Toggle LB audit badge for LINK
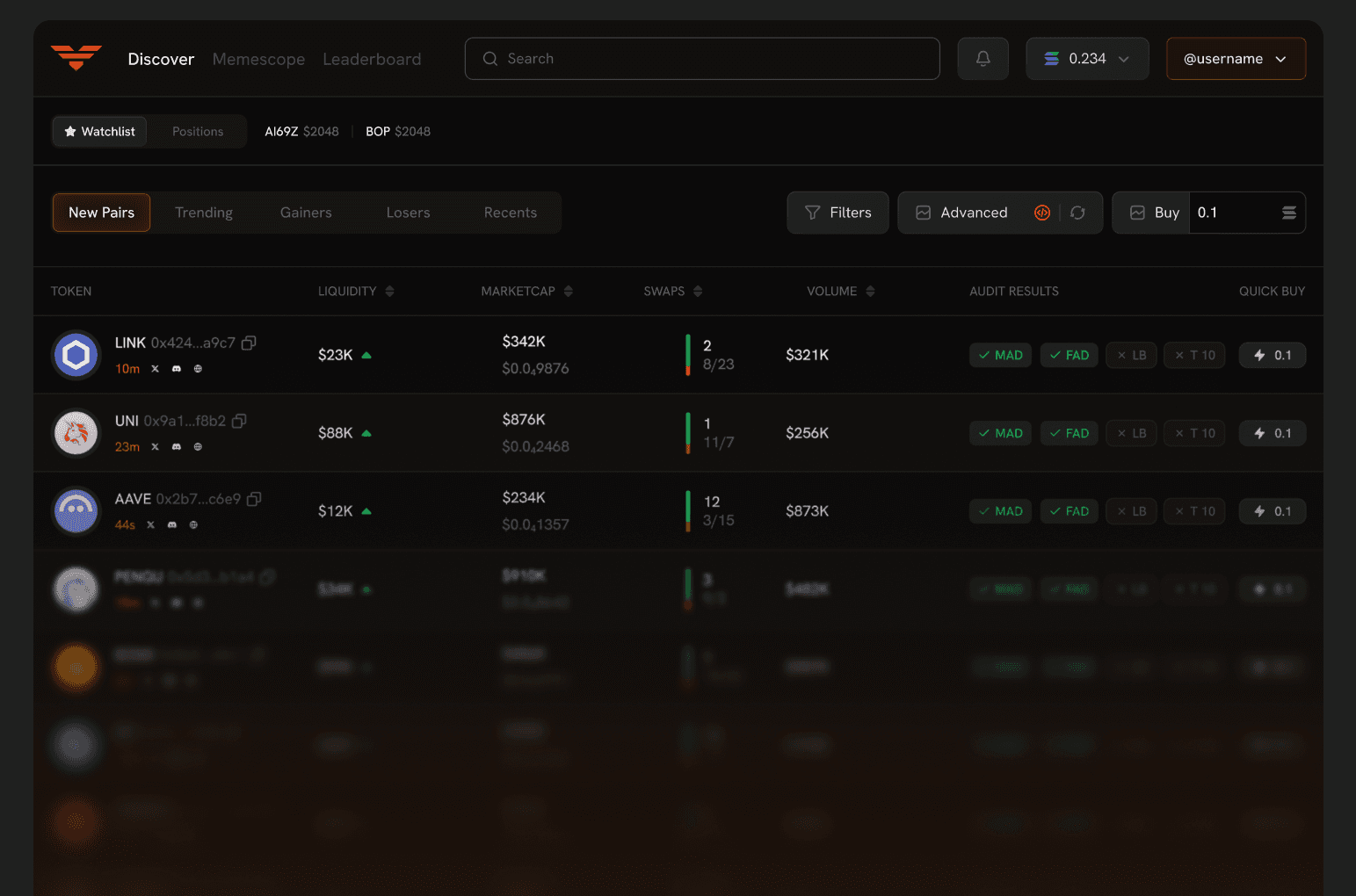The height and width of the screenshot is (896, 1356). click(x=1131, y=355)
